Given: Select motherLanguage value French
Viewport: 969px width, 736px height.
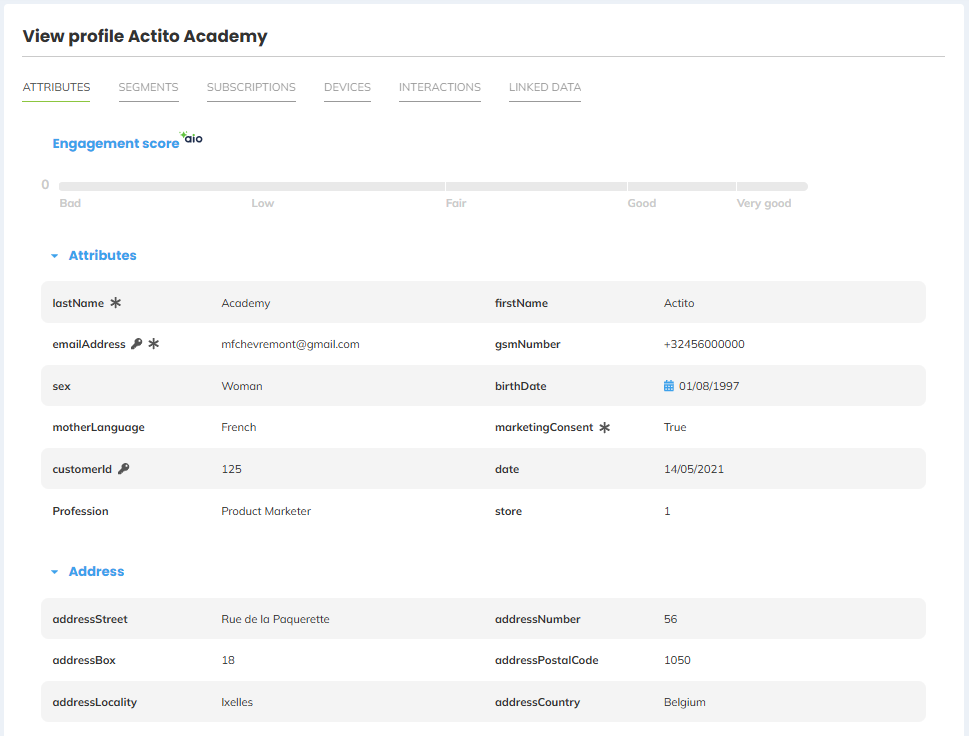Looking at the screenshot, I should click(239, 427).
